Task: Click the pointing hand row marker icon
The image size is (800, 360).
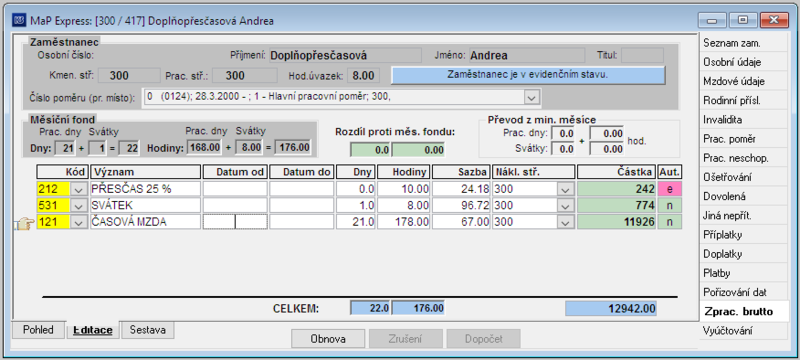Action: pyautogui.click(x=24, y=222)
